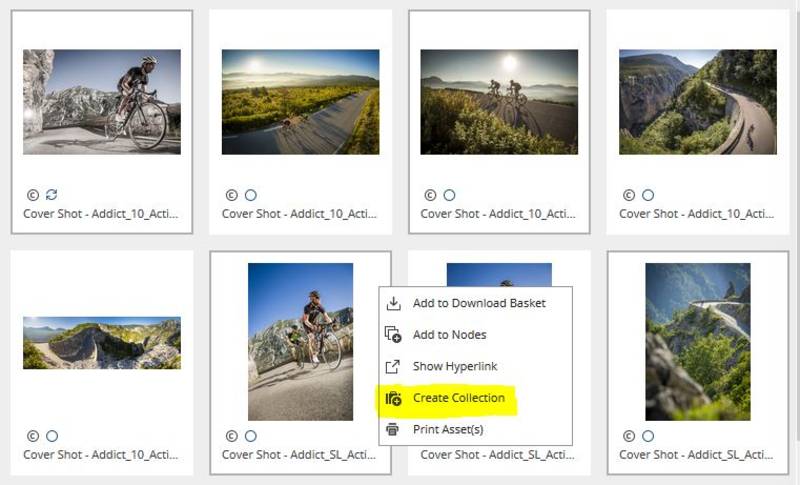Click the Add to Nodes icon

(x=393, y=335)
